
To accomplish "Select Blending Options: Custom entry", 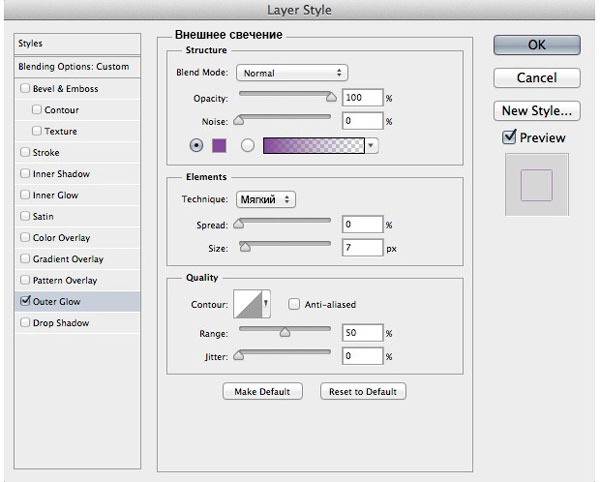I will (77, 67).
